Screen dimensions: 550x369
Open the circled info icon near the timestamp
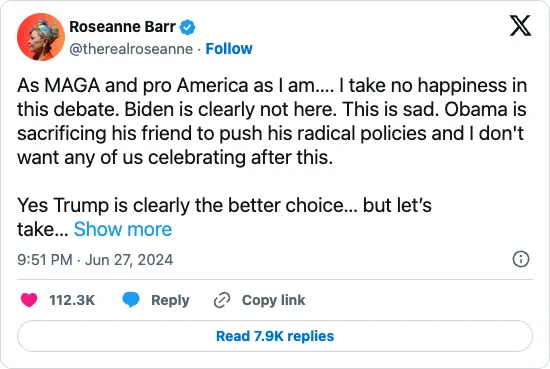coord(521,260)
